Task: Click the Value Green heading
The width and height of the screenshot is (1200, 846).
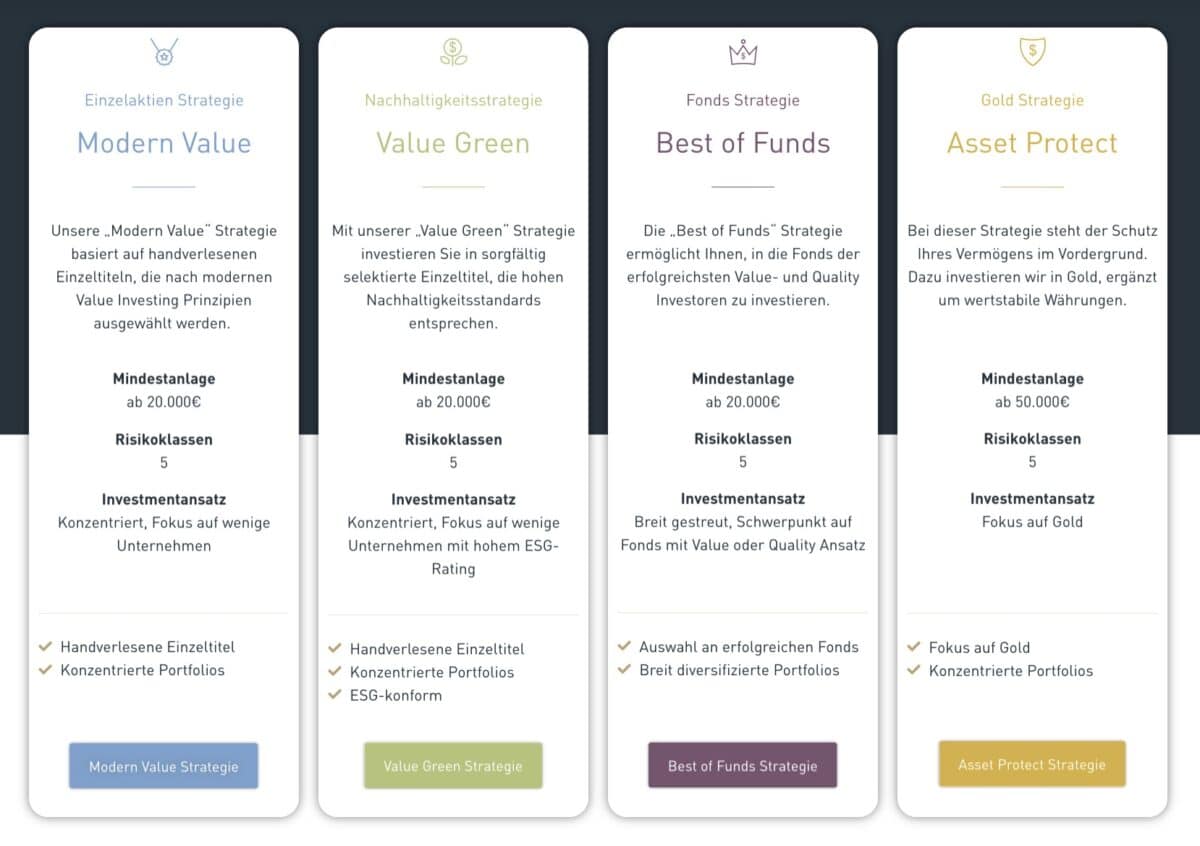Action: (x=453, y=144)
